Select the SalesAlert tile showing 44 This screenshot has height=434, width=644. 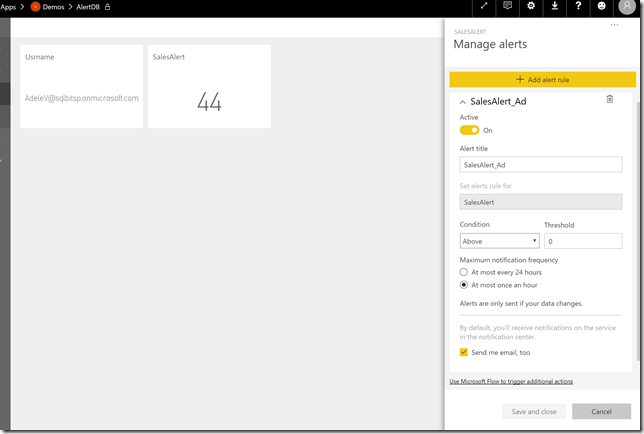tap(209, 86)
